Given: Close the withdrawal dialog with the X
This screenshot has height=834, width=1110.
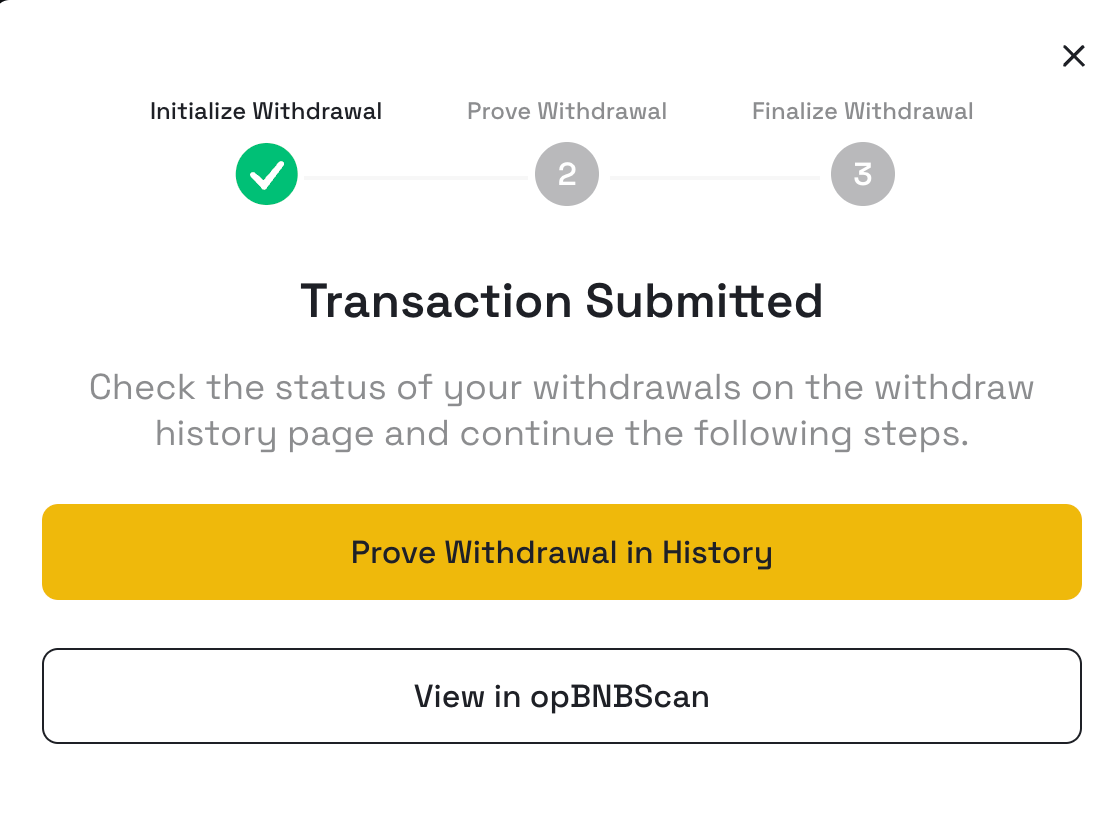Looking at the screenshot, I should [x=1073, y=56].
